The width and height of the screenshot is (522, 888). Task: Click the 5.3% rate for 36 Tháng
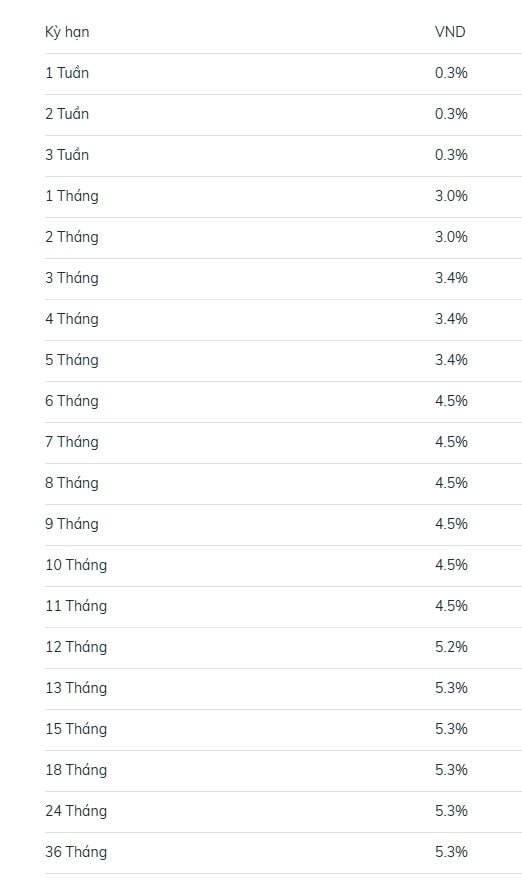451,852
